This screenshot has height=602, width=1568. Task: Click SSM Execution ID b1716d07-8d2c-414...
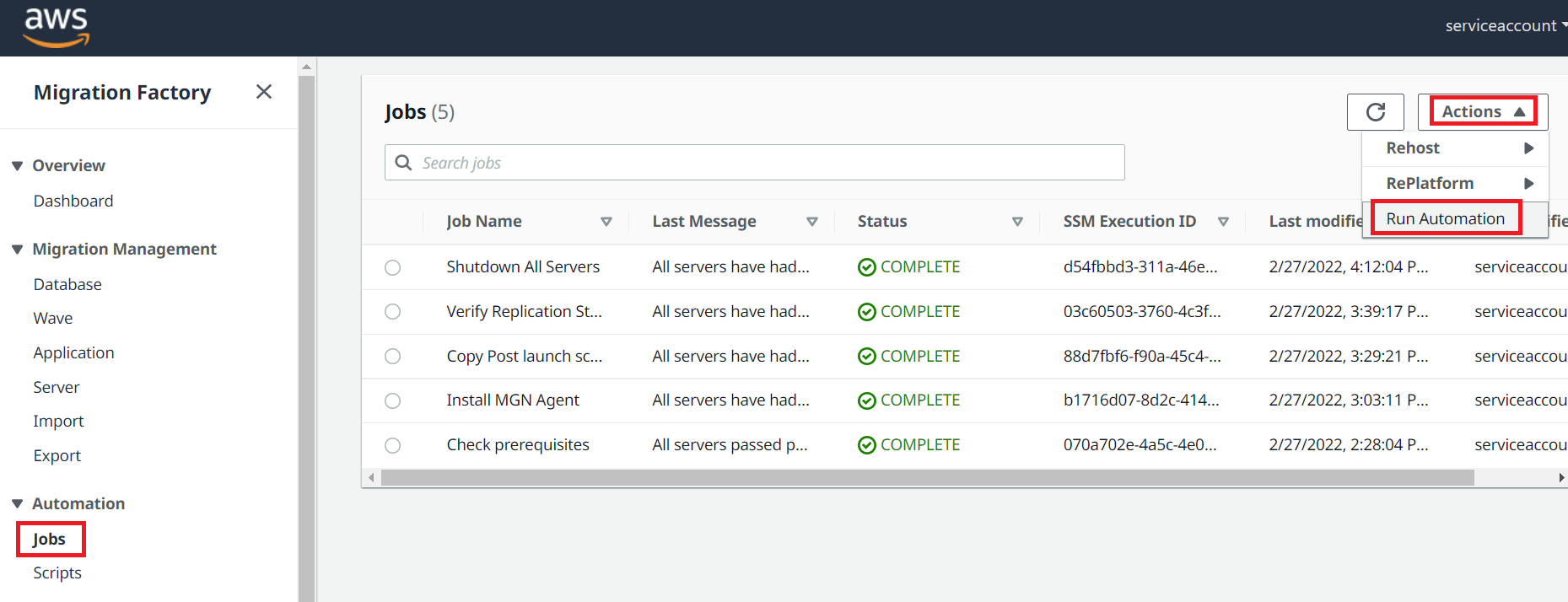[1141, 400]
